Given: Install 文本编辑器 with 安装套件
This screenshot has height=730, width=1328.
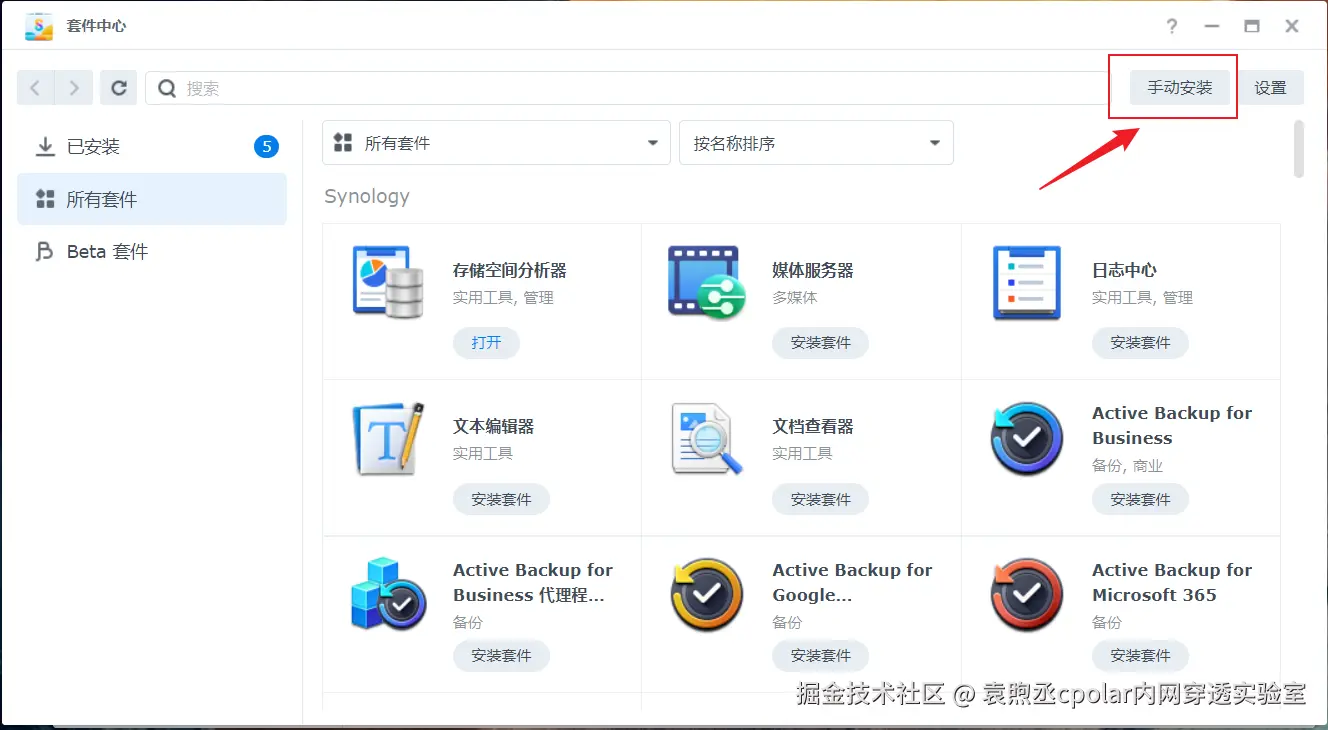Looking at the screenshot, I should coord(501,499).
